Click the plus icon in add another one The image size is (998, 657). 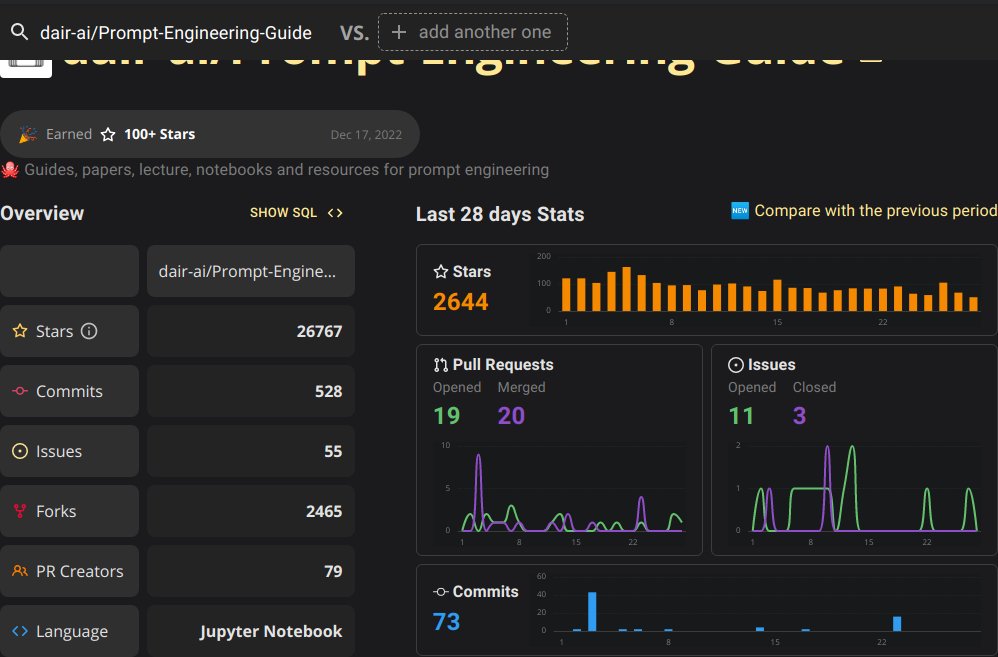pos(398,32)
